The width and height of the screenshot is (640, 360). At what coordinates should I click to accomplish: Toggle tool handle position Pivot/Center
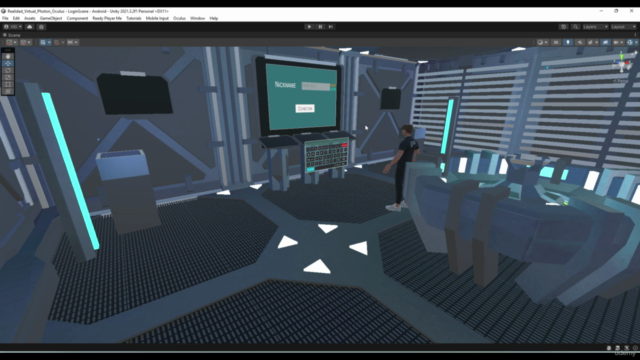pos(12,42)
